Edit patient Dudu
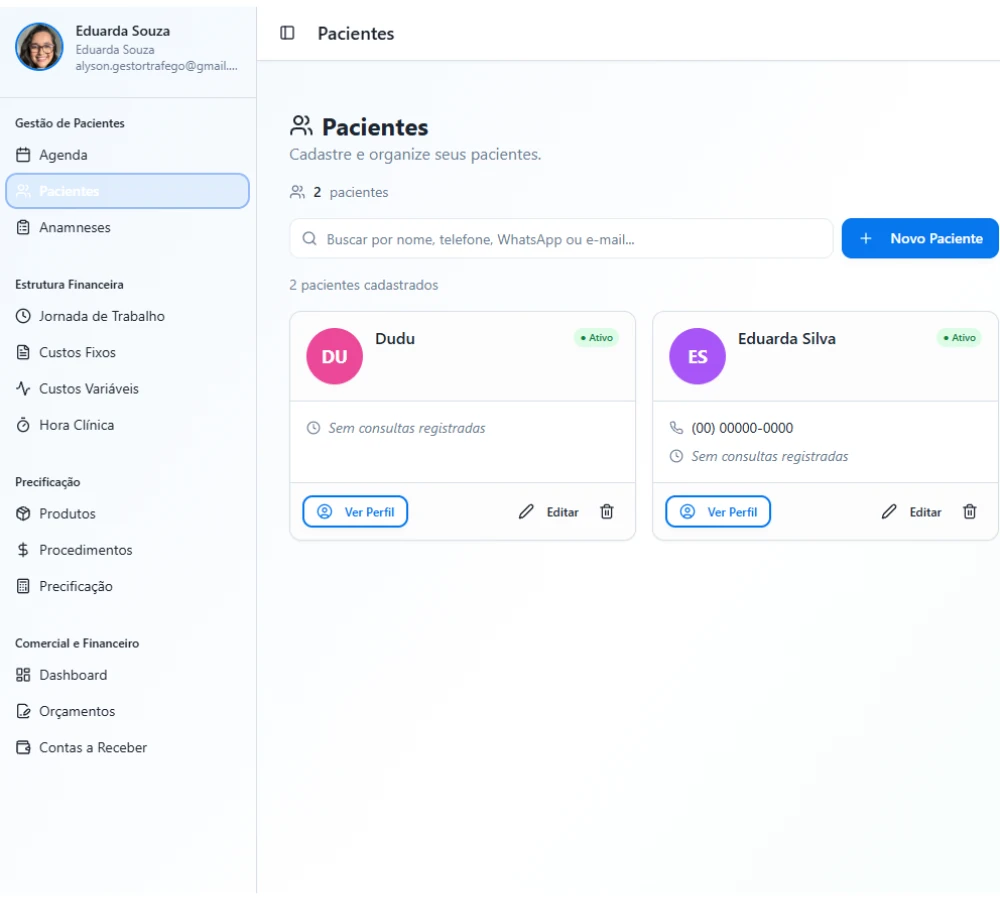Image resolution: width=1000 pixels, height=900 pixels. pos(549,512)
